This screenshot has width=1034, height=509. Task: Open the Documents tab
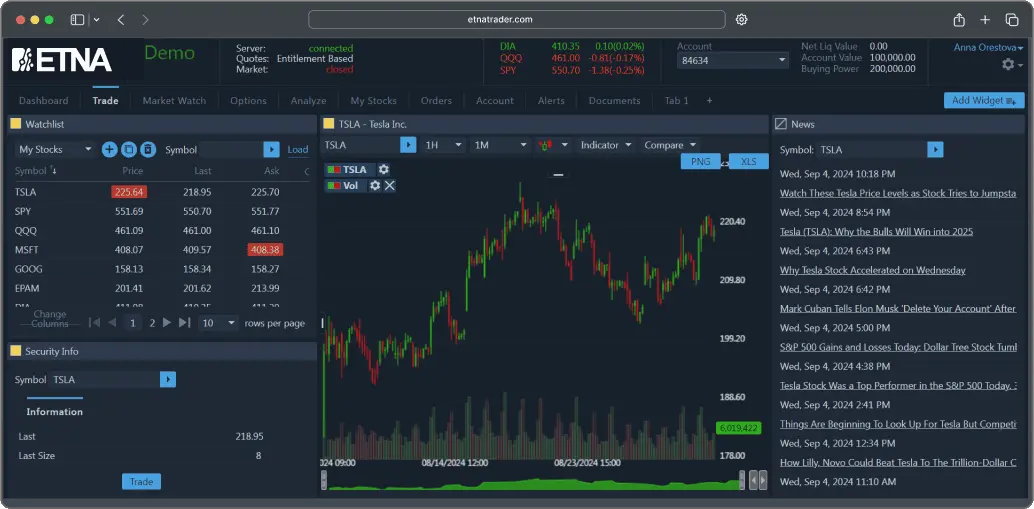pos(615,101)
